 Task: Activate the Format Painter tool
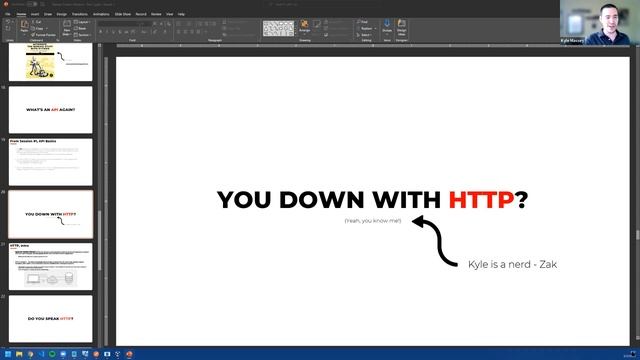44,35
